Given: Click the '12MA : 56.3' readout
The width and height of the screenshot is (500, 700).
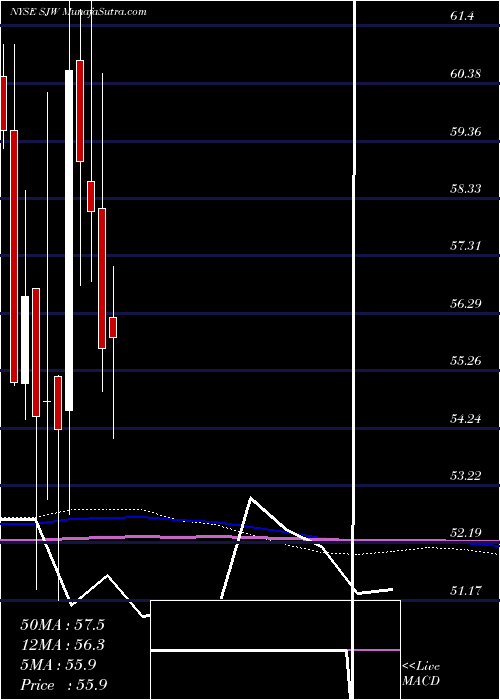Looking at the screenshot, I should [x=62, y=645].
